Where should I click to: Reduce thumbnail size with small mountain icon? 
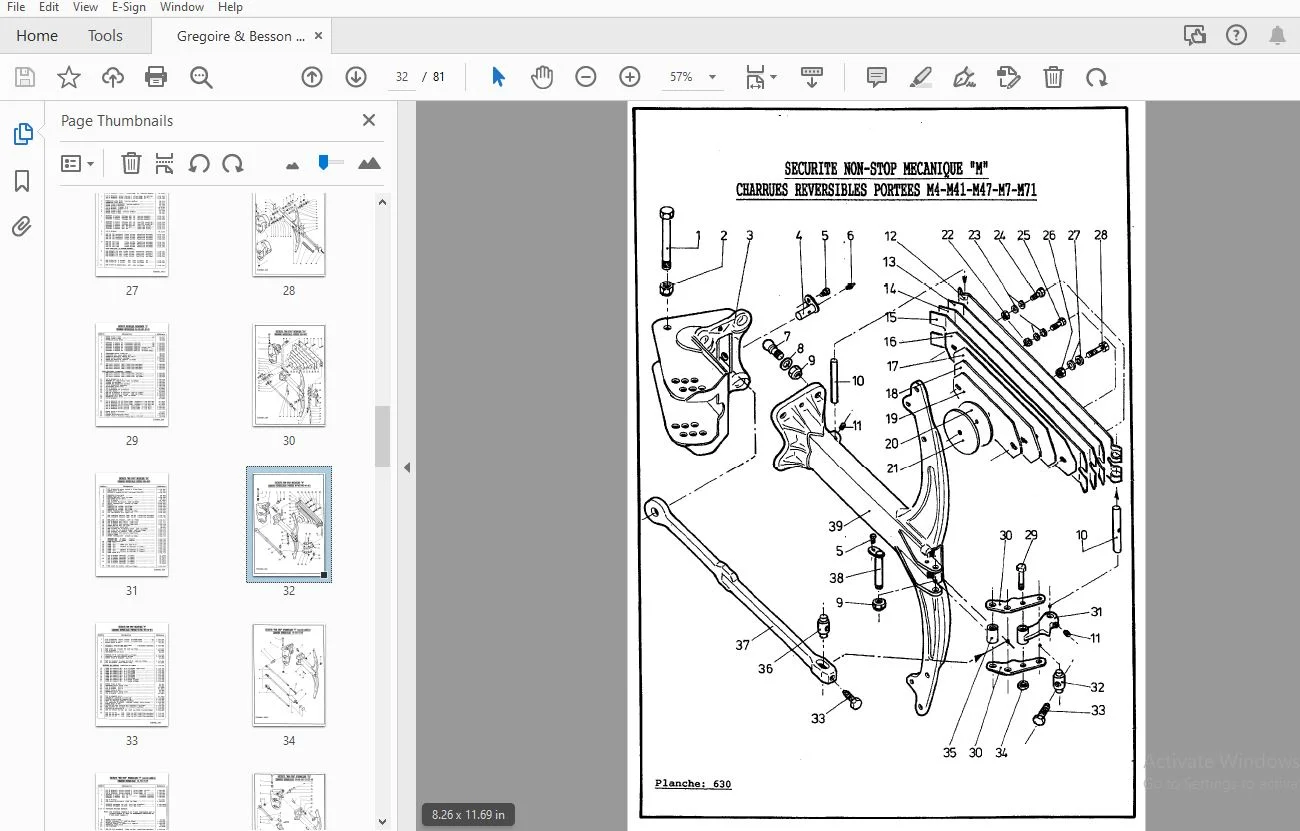click(293, 164)
